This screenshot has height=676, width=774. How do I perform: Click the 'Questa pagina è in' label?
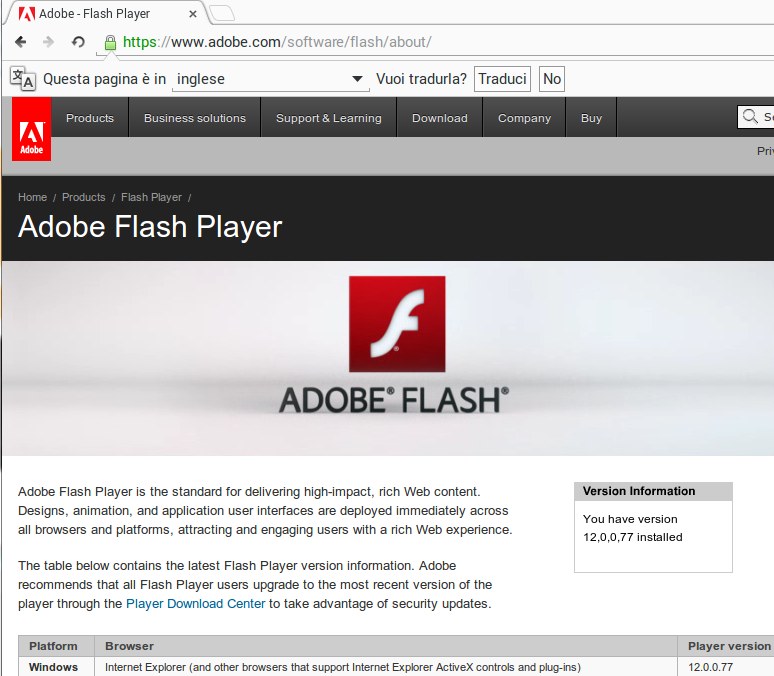click(x=104, y=79)
